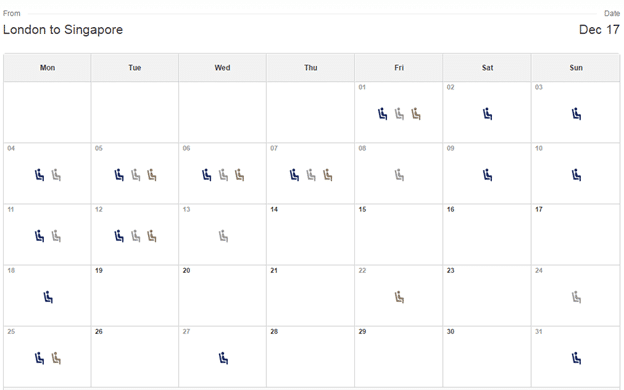Select the dark blue seat icon on Dec 01
624x390 pixels.
click(382, 114)
